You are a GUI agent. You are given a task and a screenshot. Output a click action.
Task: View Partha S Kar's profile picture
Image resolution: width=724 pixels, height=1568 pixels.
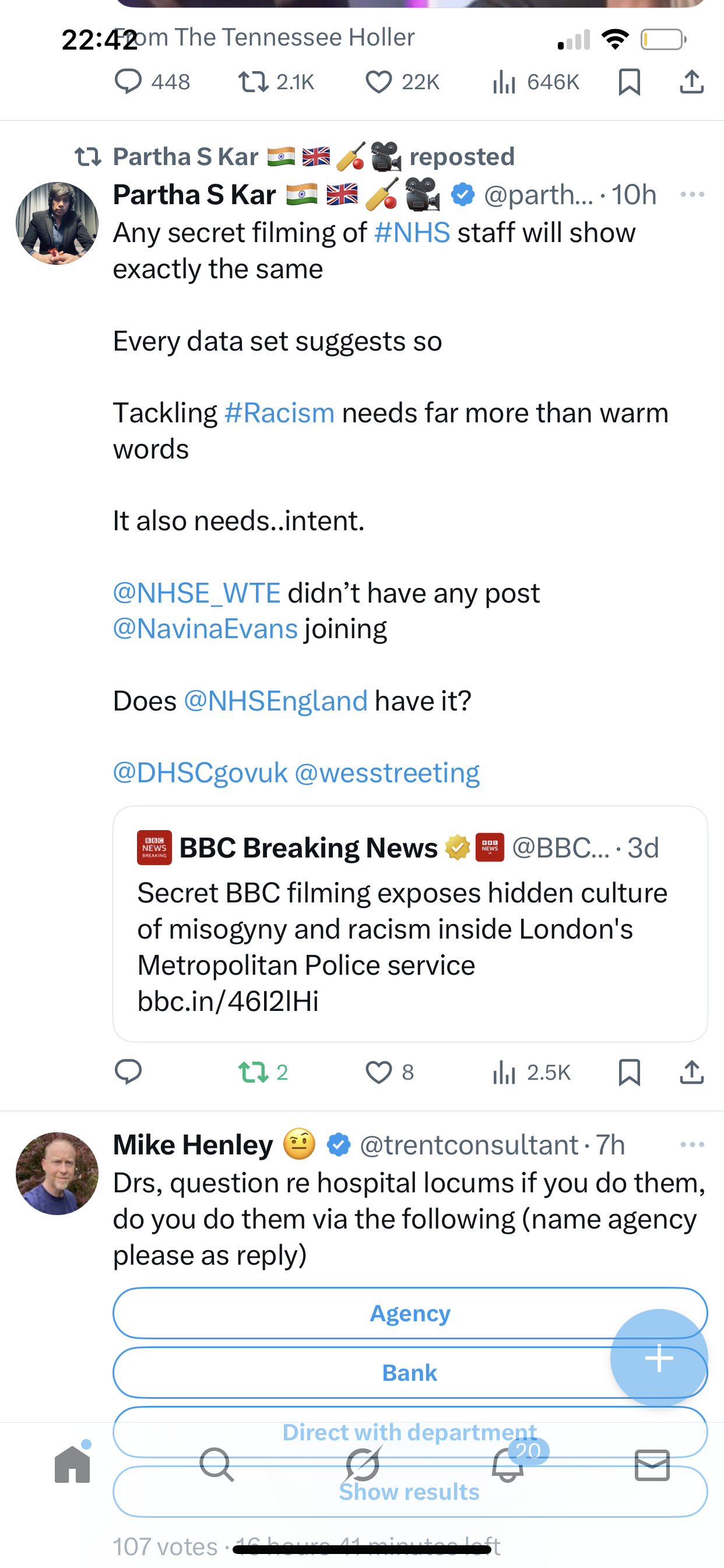[x=57, y=223]
